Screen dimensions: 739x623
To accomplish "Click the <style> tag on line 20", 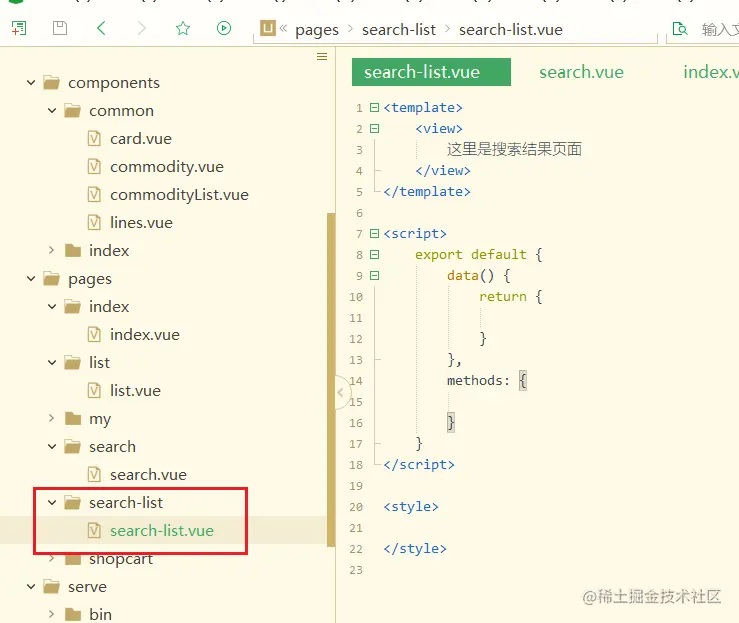I will 411,507.
